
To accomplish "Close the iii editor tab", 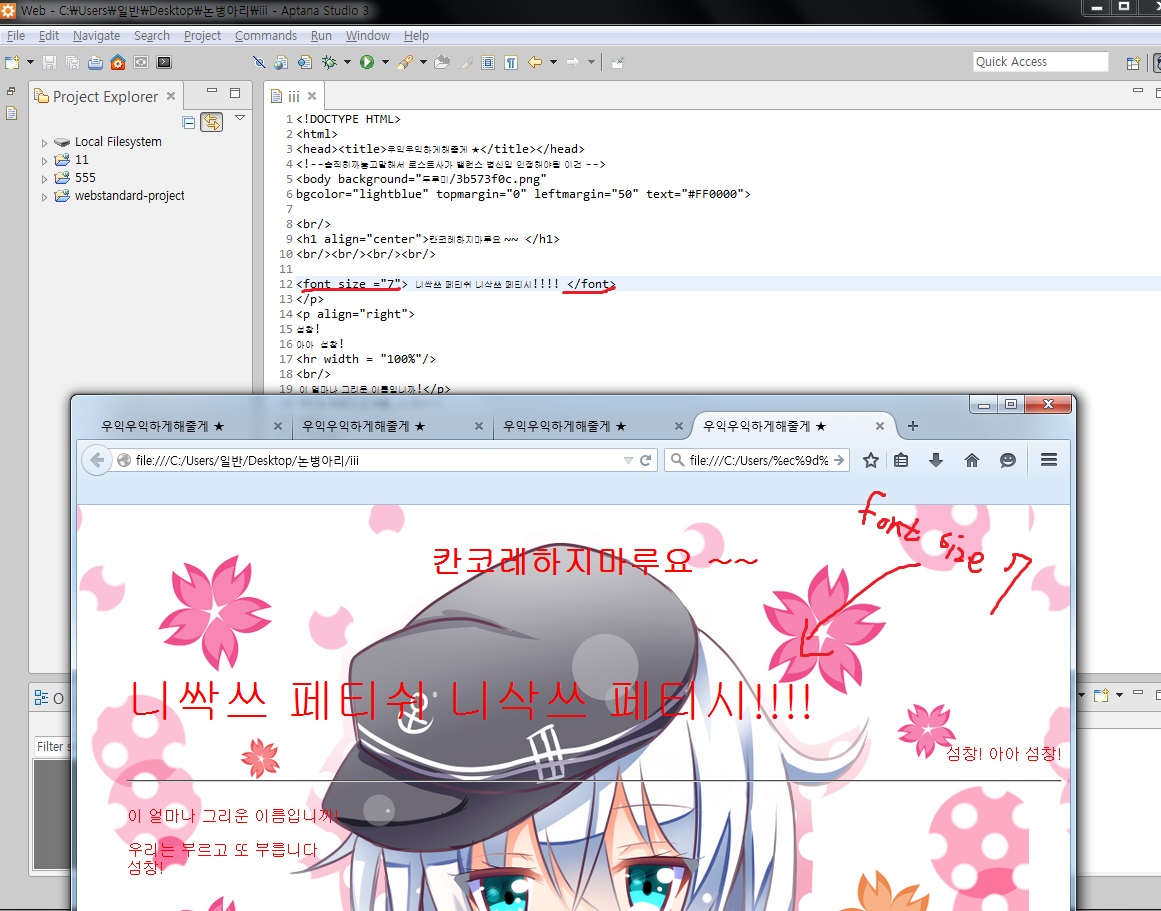I will (312, 96).
